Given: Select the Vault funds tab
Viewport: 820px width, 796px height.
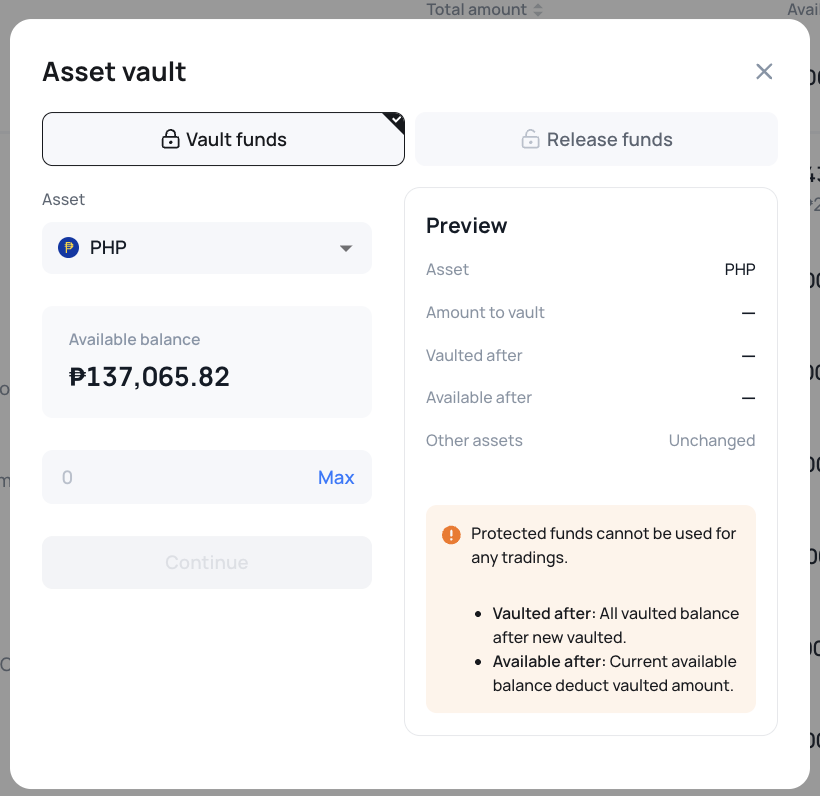Looking at the screenshot, I should pyautogui.click(x=223, y=139).
